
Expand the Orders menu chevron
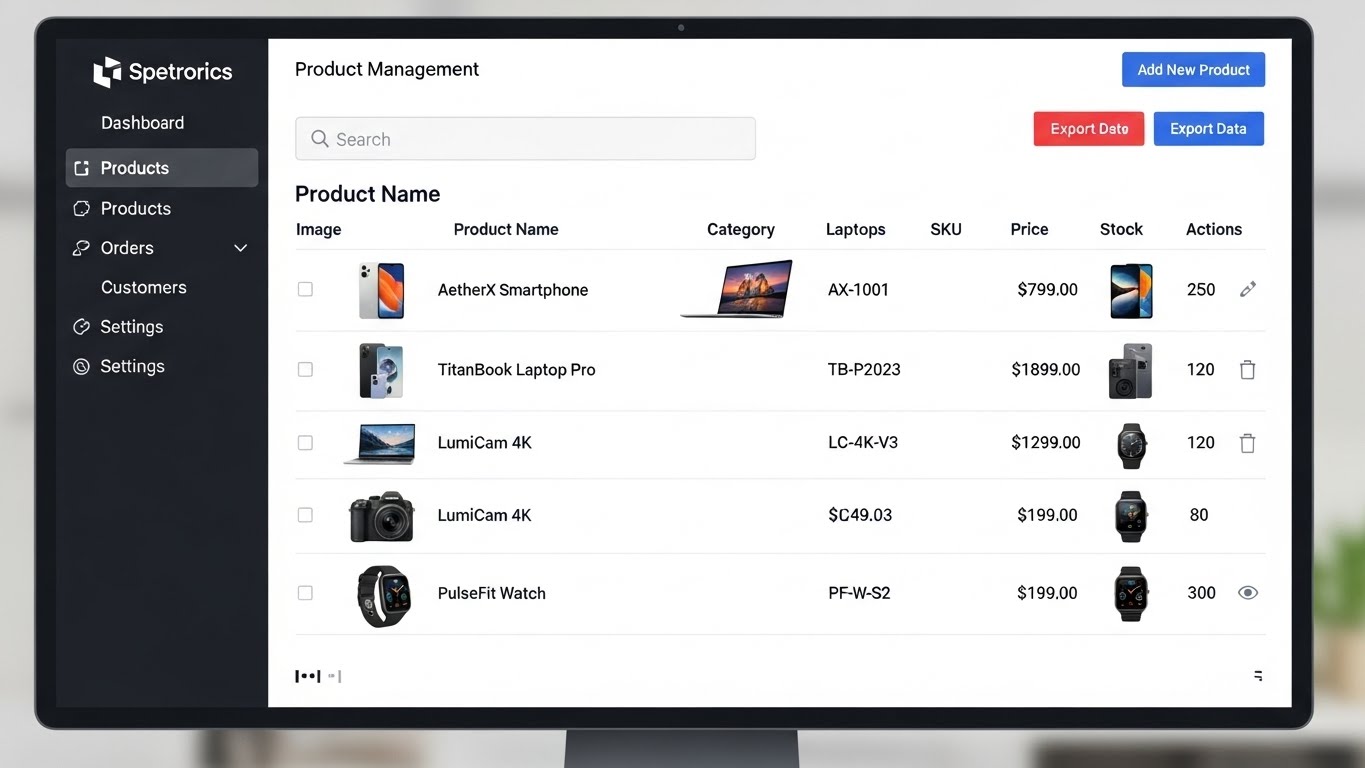pyautogui.click(x=240, y=248)
